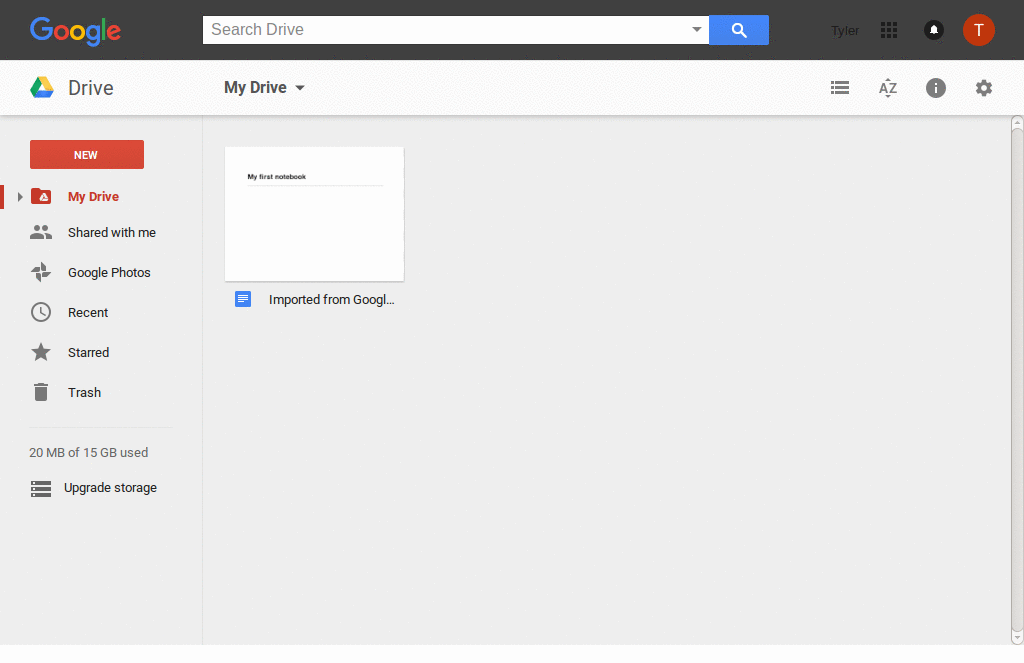
Task: Show Starred items
Action: click(88, 353)
